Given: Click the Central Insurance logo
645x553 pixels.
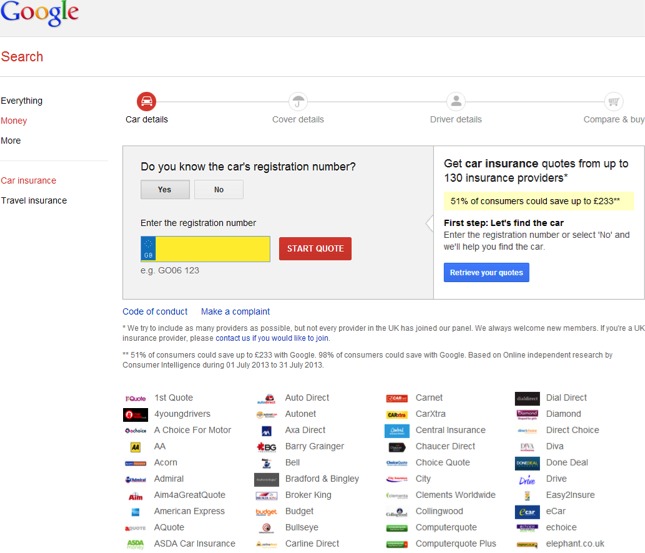Looking at the screenshot, I should click(x=397, y=431).
